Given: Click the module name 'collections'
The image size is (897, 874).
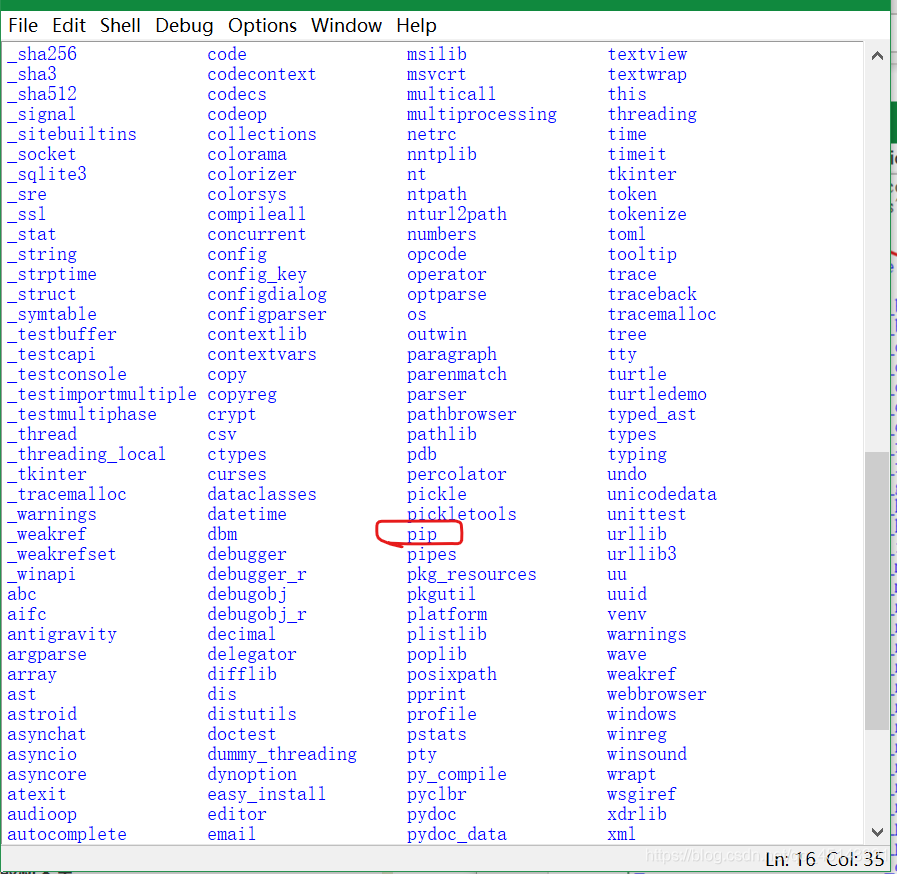Looking at the screenshot, I should (262, 134).
